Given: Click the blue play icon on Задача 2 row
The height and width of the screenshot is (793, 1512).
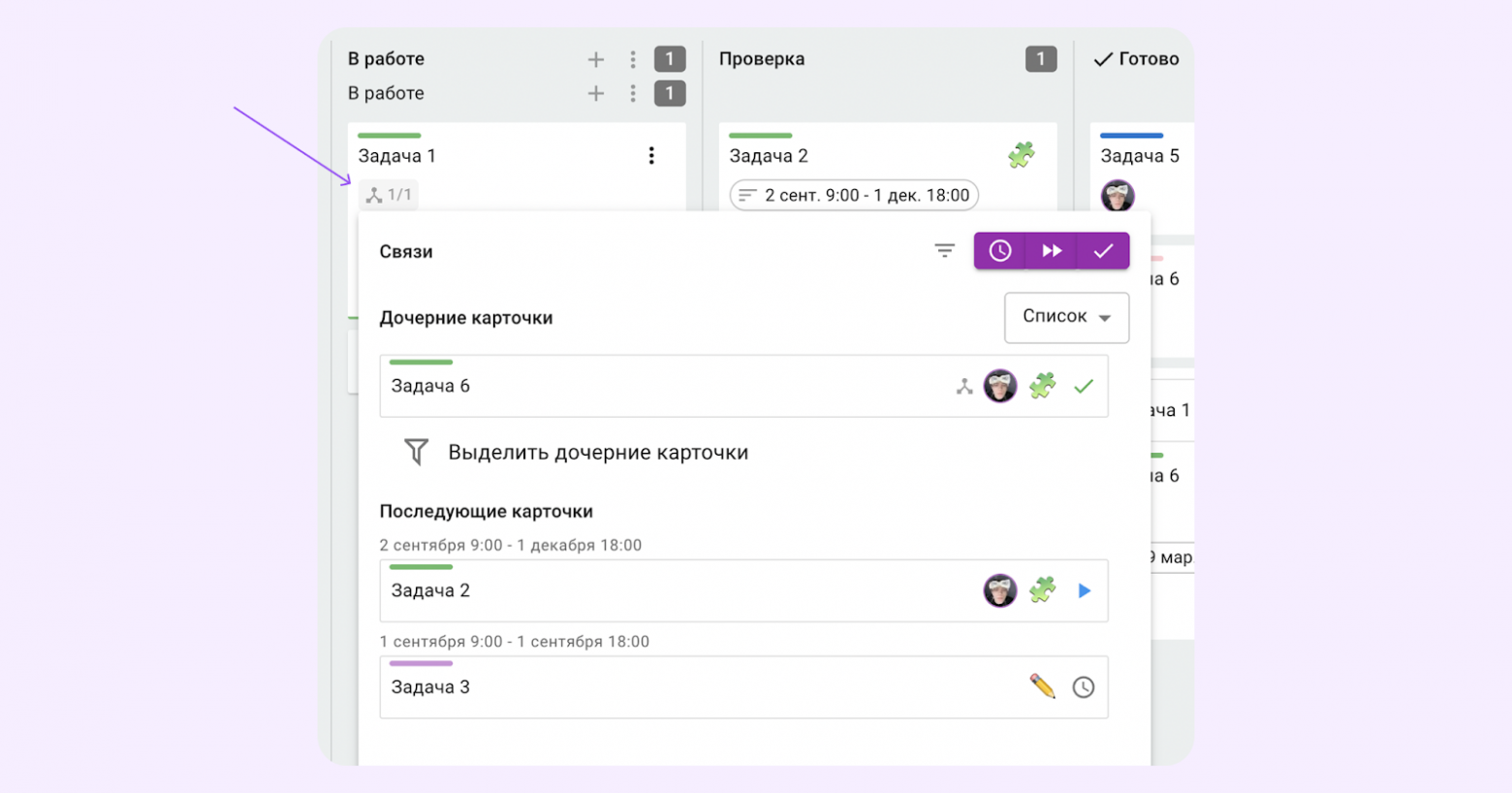Looking at the screenshot, I should click(1085, 591).
